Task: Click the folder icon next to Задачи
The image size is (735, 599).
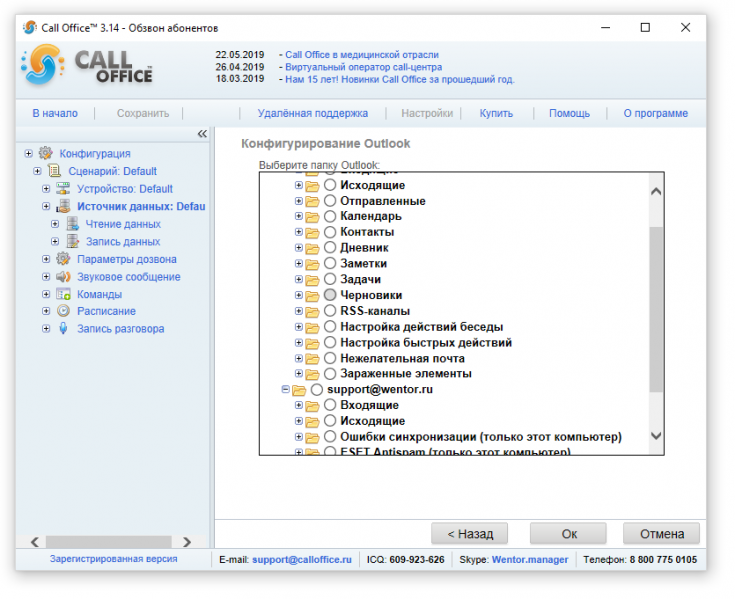Action: click(312, 280)
